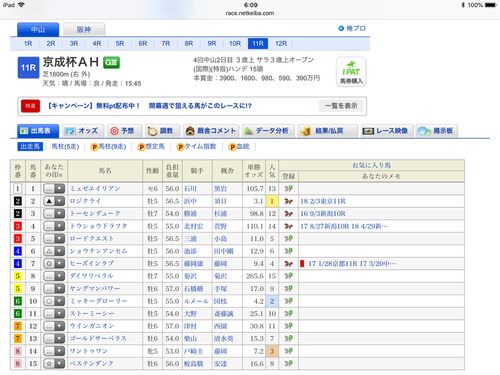Image resolution: width=500 pixels, height=375 pixels.
Task: Click the red memo marker in row 7
Action: coord(302,264)
